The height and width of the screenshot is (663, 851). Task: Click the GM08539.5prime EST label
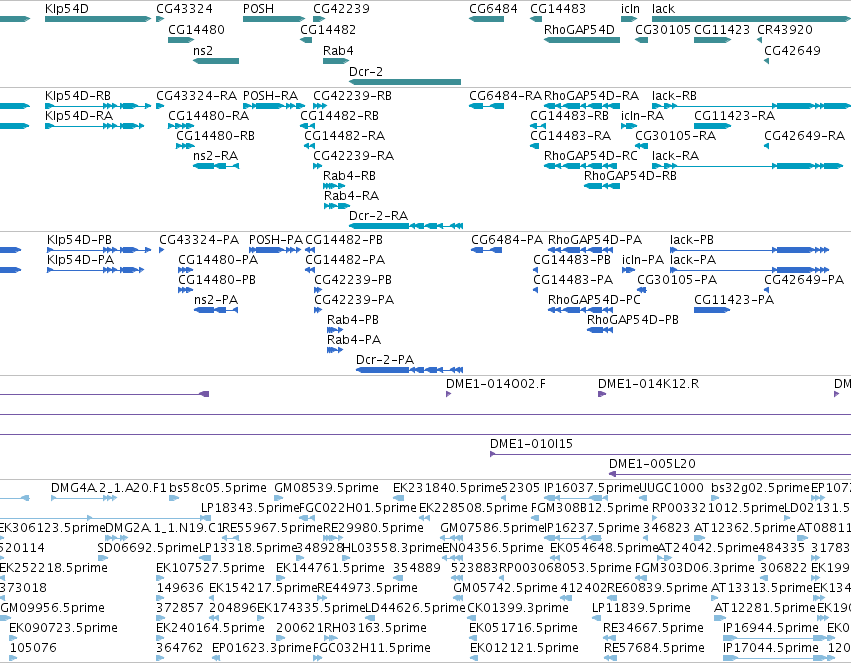[326, 488]
